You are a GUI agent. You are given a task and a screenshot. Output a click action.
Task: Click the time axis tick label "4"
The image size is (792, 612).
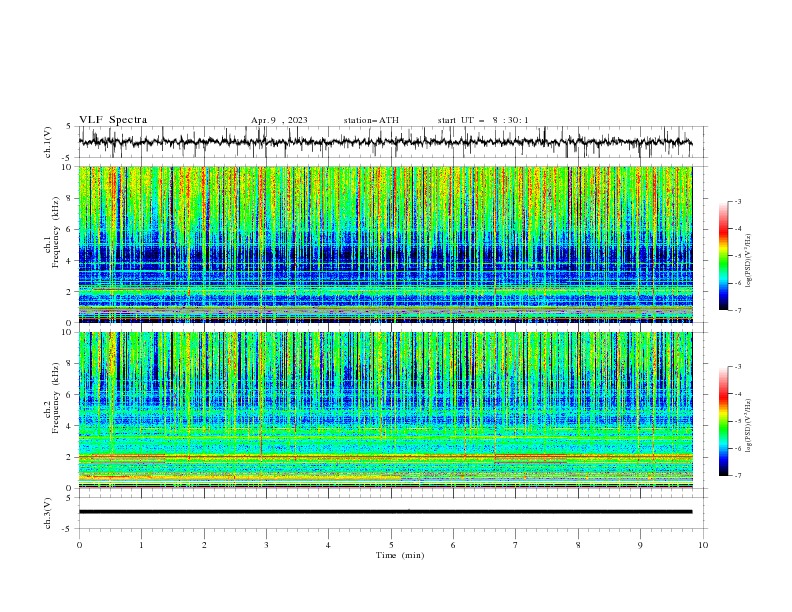(x=328, y=545)
